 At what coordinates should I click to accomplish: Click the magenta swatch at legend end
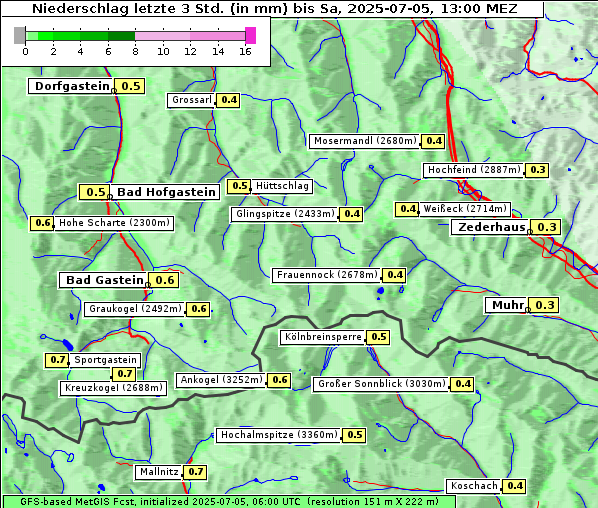pyautogui.click(x=251, y=35)
